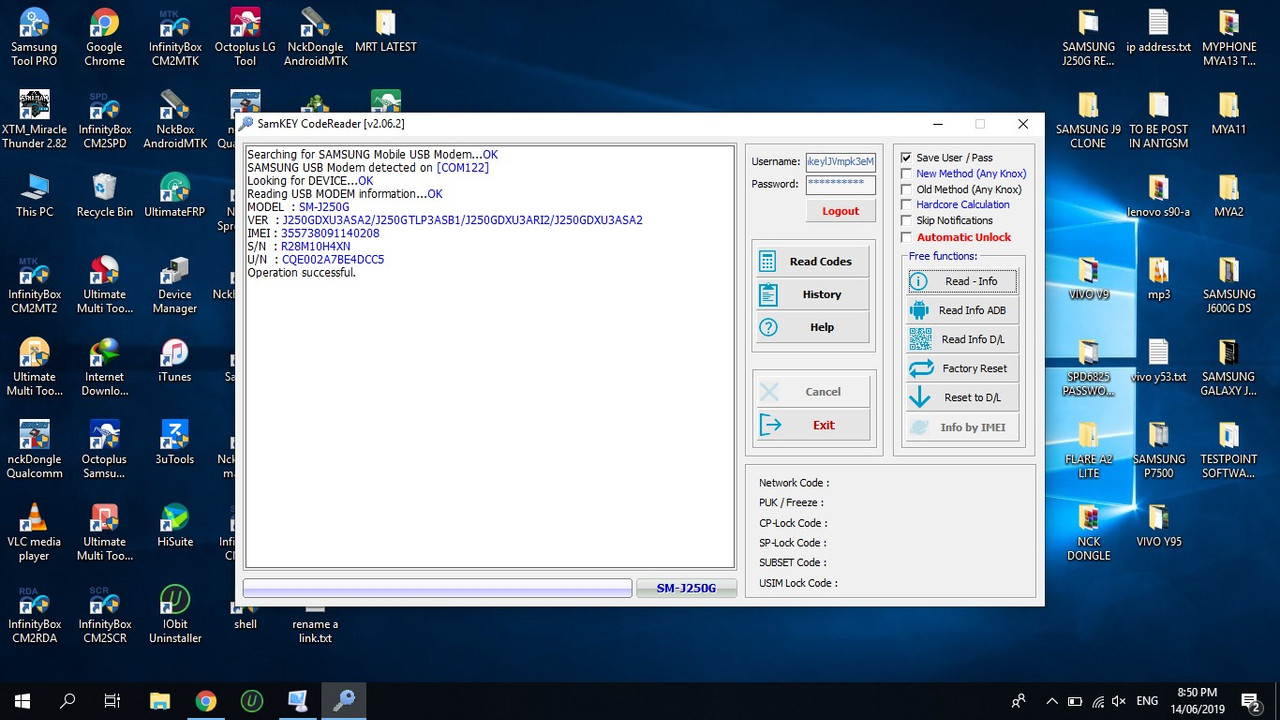Click Operation successful log line
Viewport: 1280px width, 720px height.
[x=301, y=272]
